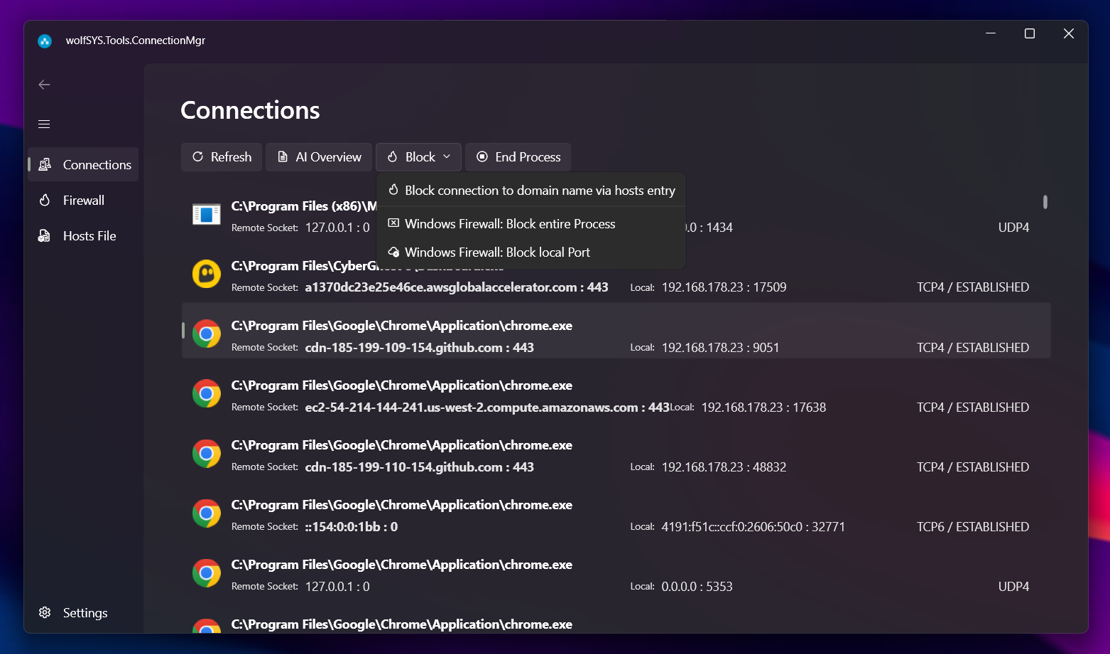Click the first process's blue window icon
Viewport: 1110px width, 654px height.
pos(206,214)
